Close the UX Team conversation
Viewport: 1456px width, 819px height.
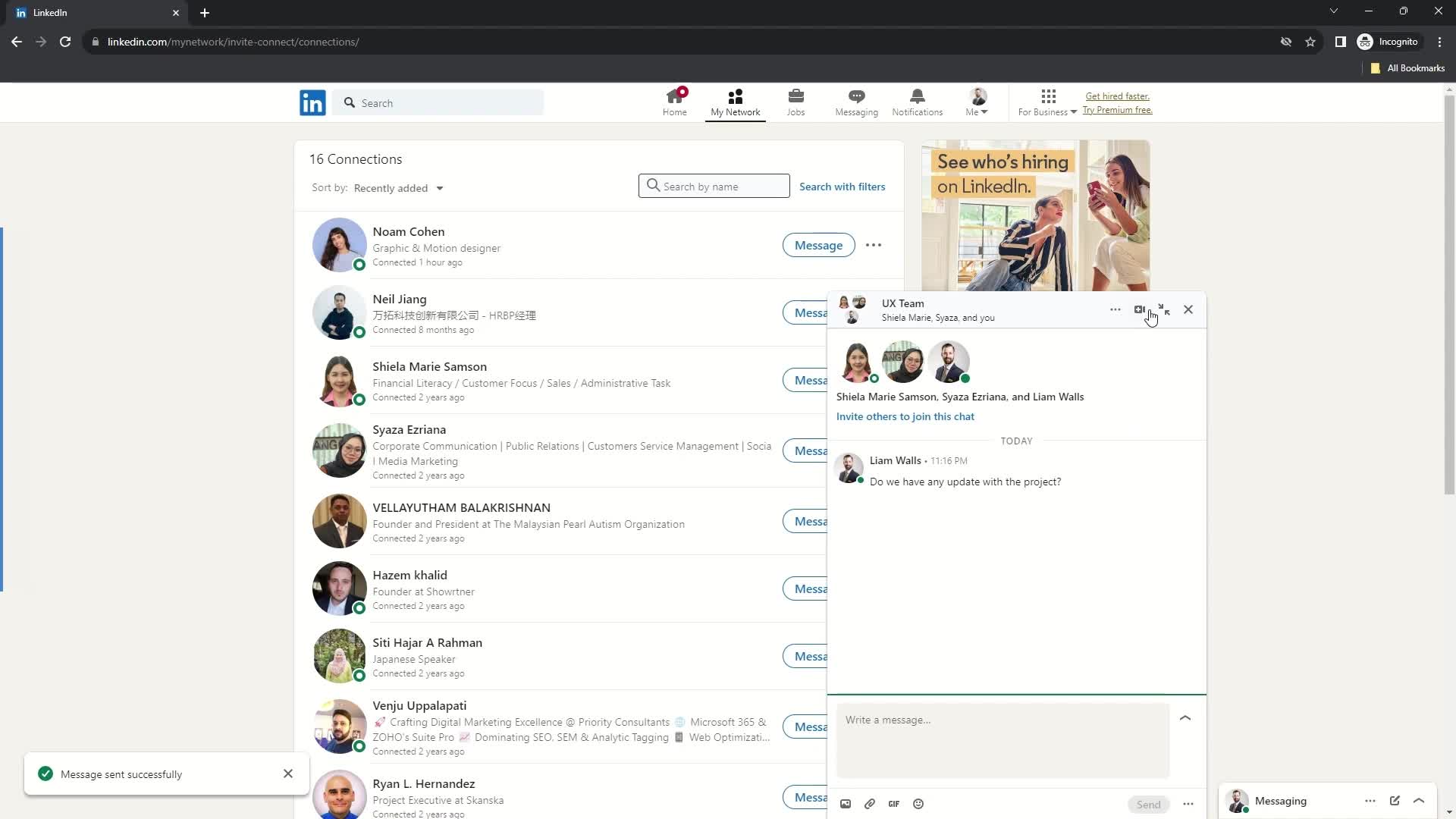coord(1188,309)
